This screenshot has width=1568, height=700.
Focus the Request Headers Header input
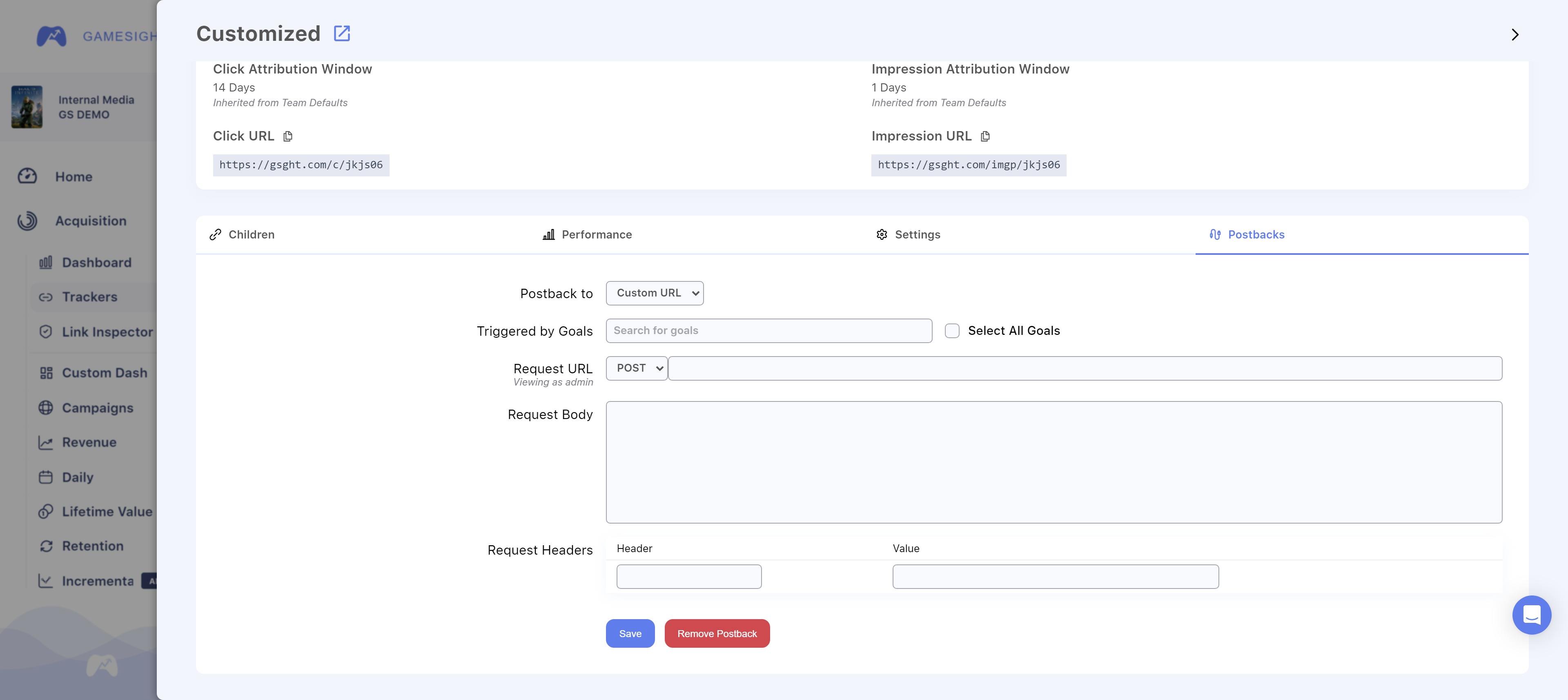click(x=688, y=576)
